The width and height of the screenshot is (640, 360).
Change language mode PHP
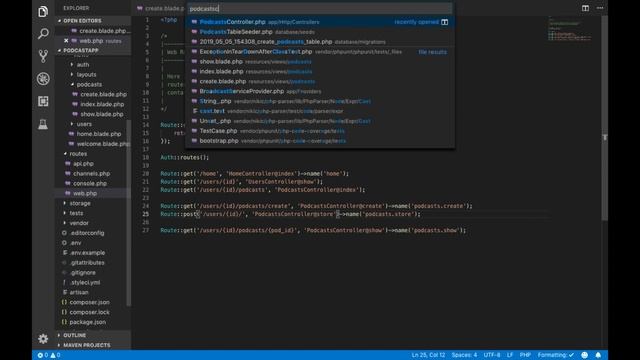[525, 355]
